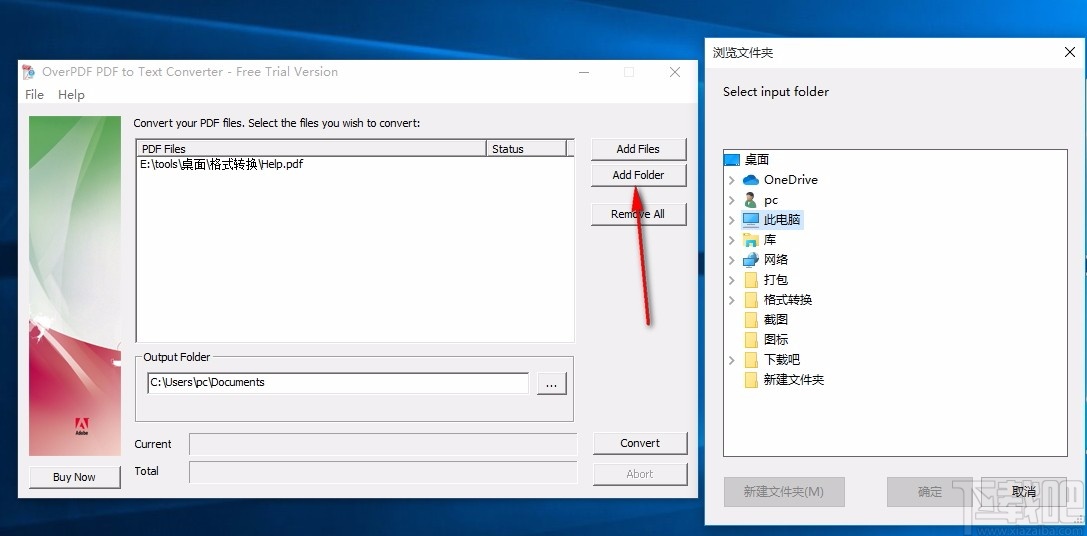Expand the 库 tree node
Screen dimensions: 1087x536
(732, 240)
